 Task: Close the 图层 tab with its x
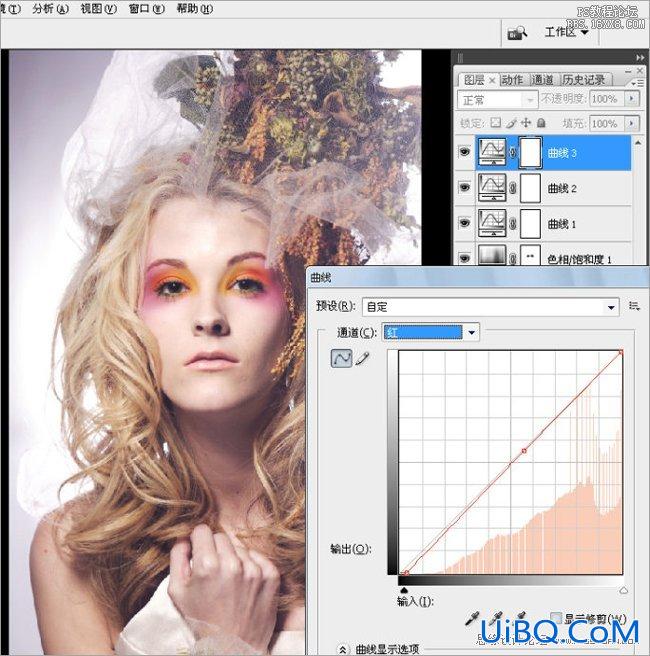492,80
